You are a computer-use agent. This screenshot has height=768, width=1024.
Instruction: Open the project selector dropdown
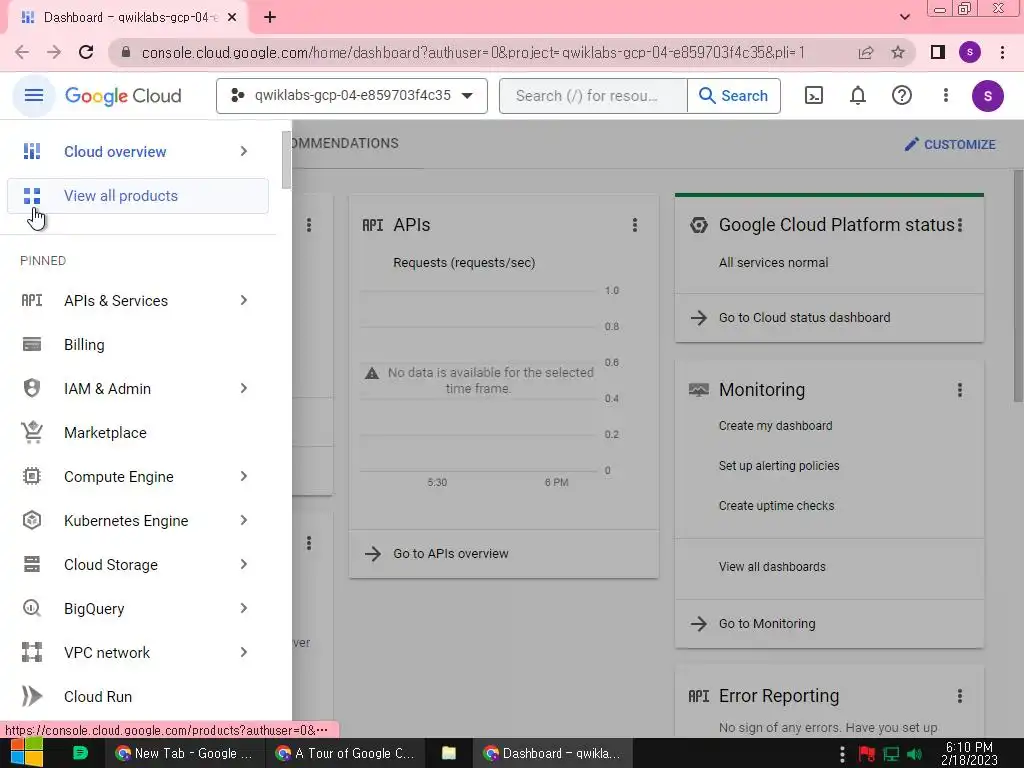pyautogui.click(x=351, y=96)
